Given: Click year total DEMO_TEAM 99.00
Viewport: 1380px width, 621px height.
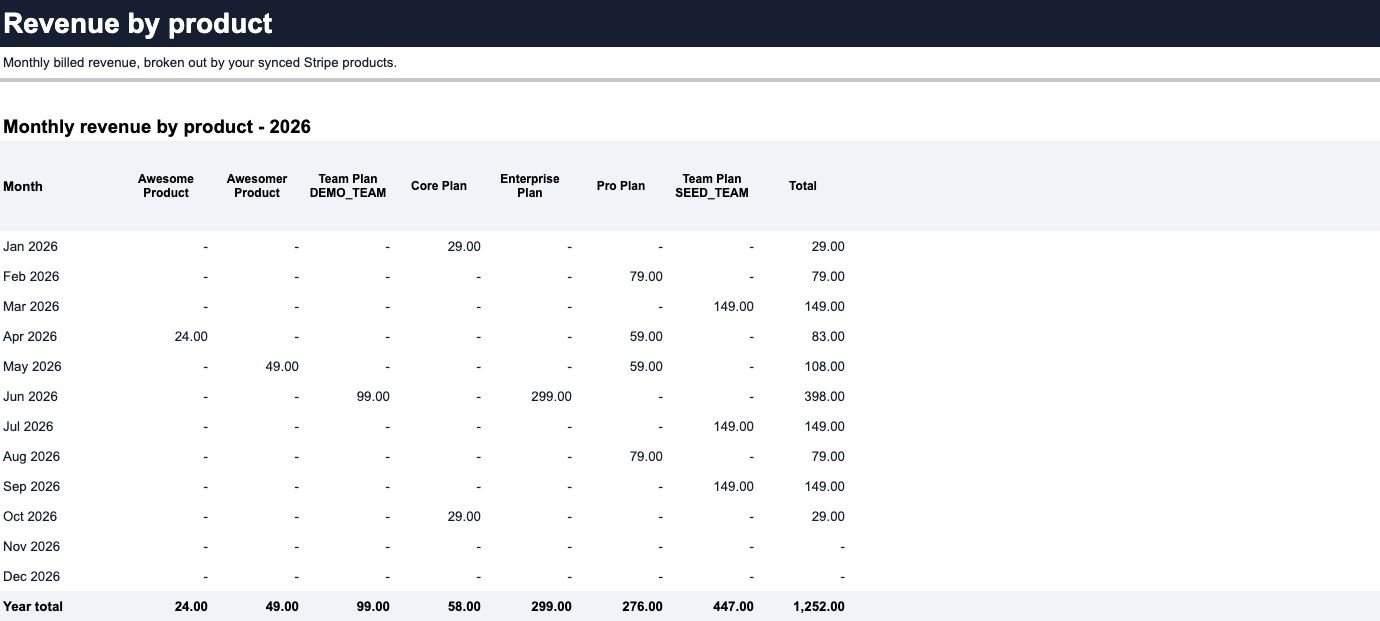Looking at the screenshot, I should click(x=373, y=606).
